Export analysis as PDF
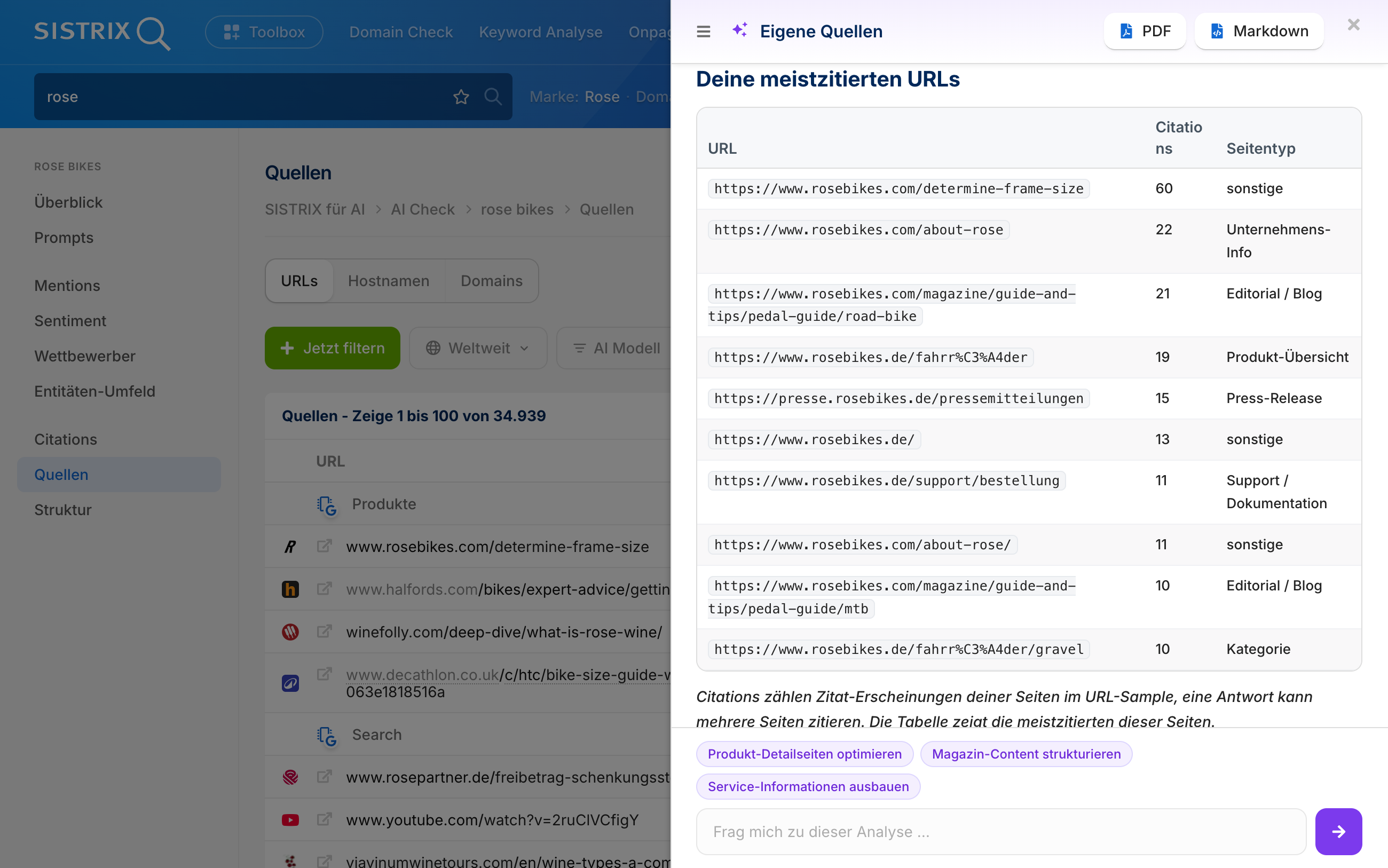The image size is (1388, 868). 1145,31
